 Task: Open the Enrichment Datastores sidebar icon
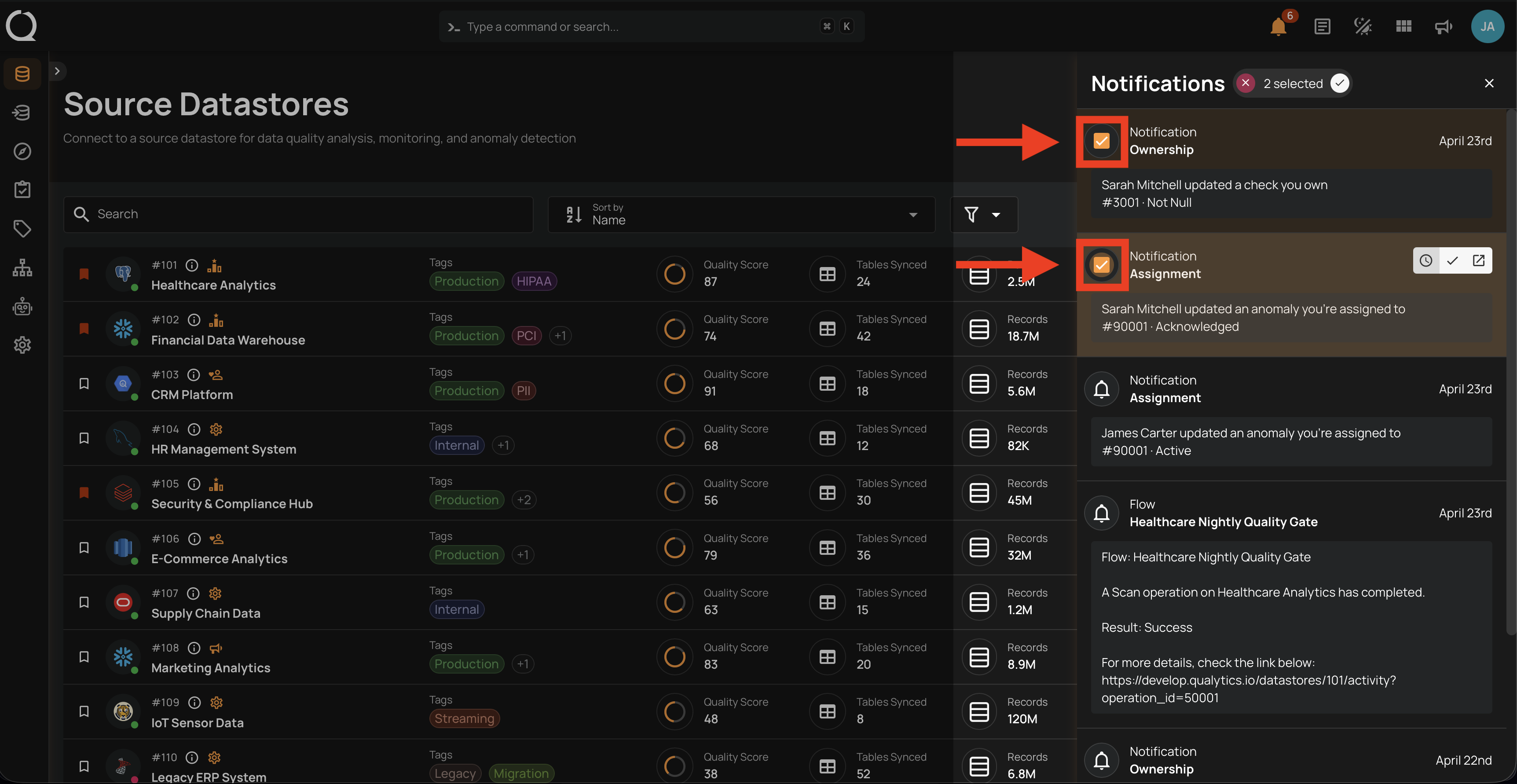[x=22, y=113]
